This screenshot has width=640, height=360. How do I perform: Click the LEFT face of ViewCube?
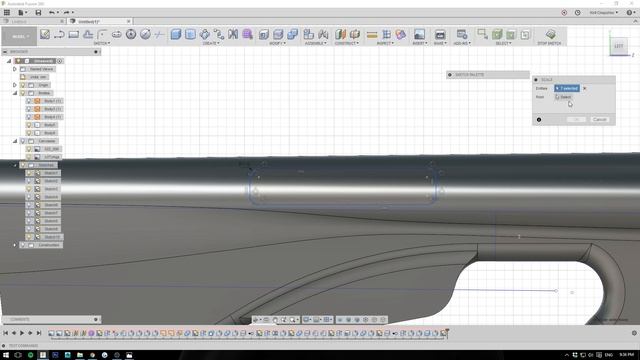[x=619, y=46]
